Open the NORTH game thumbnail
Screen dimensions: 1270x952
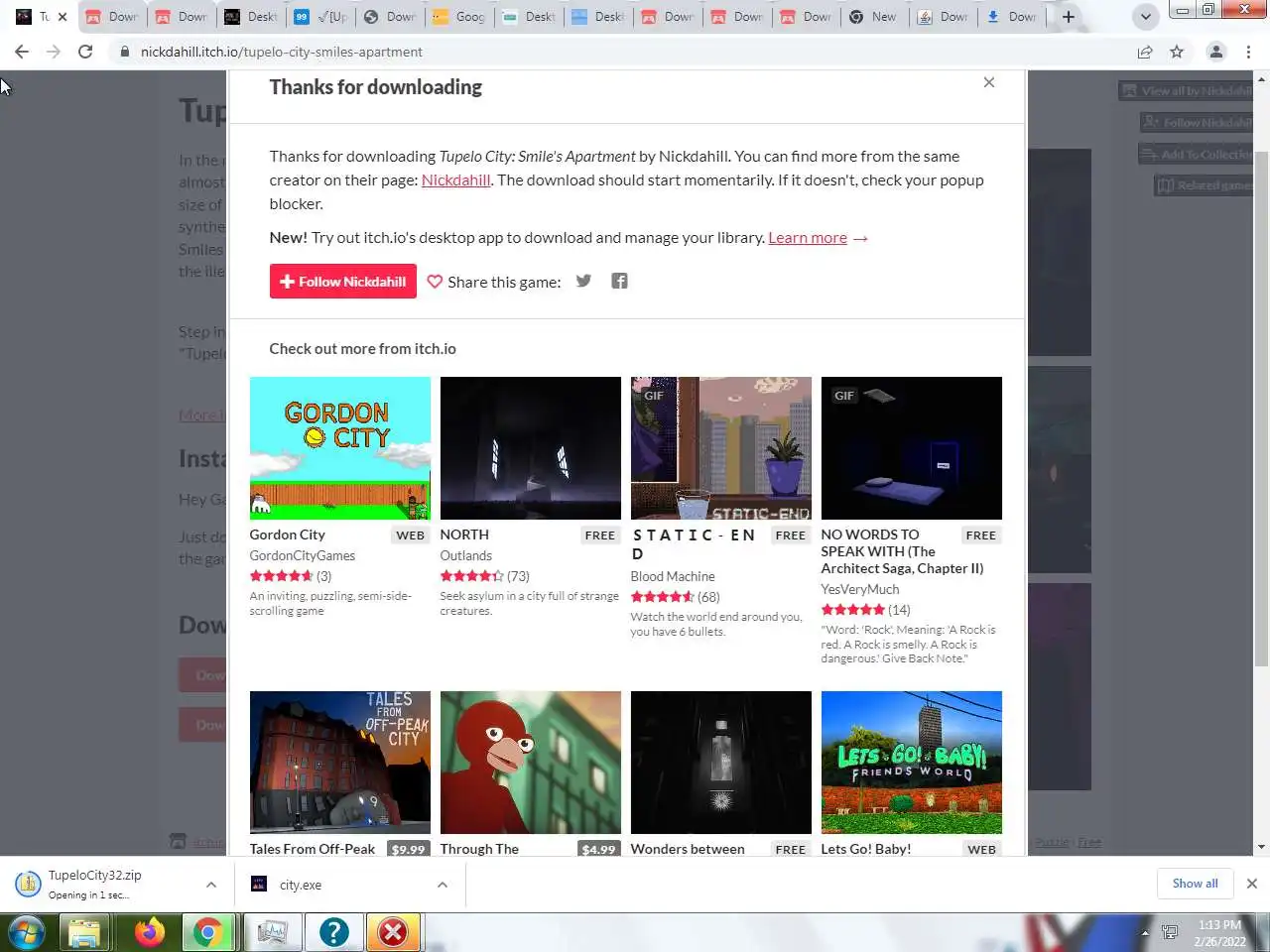point(531,448)
